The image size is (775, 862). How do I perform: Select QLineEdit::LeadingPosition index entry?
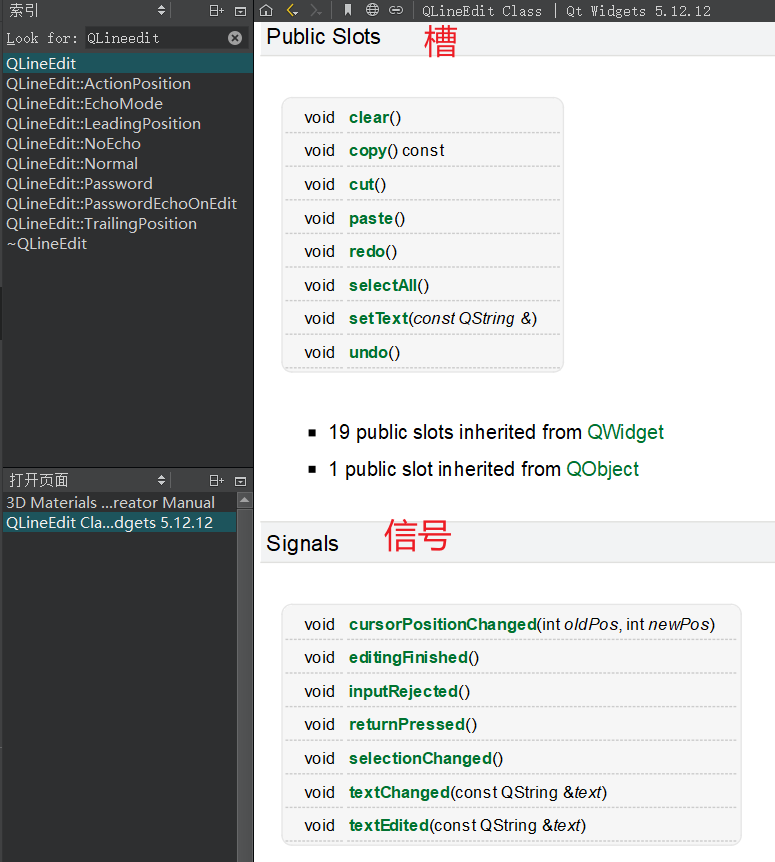coord(128,124)
